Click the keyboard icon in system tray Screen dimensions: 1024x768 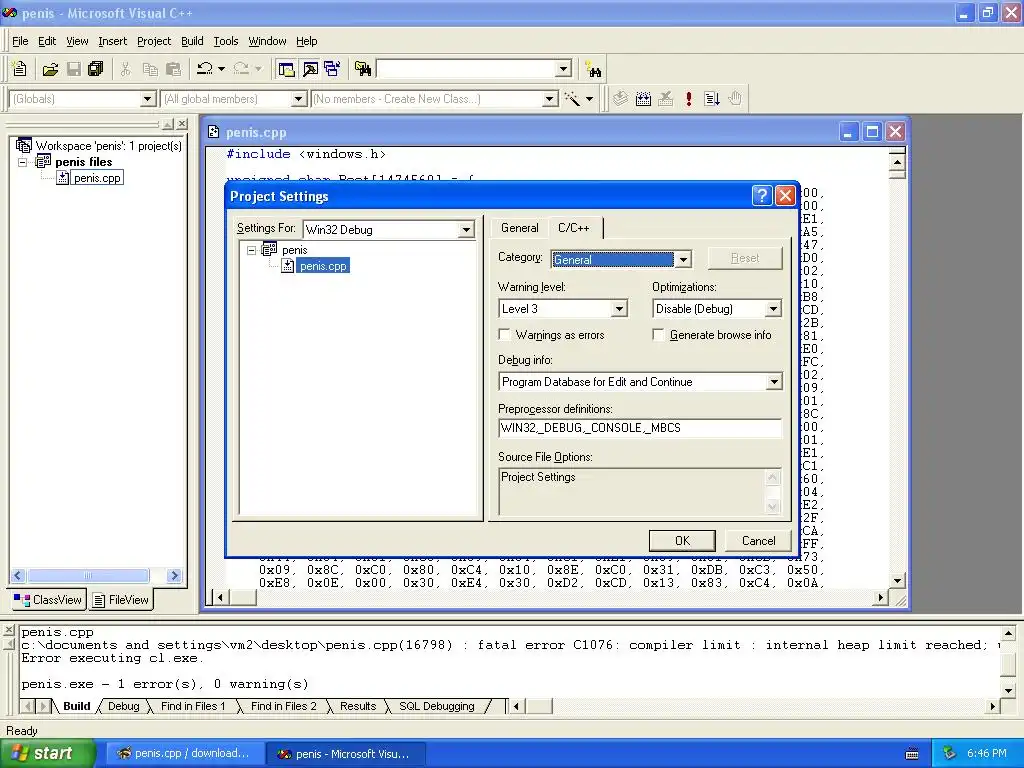coord(912,754)
